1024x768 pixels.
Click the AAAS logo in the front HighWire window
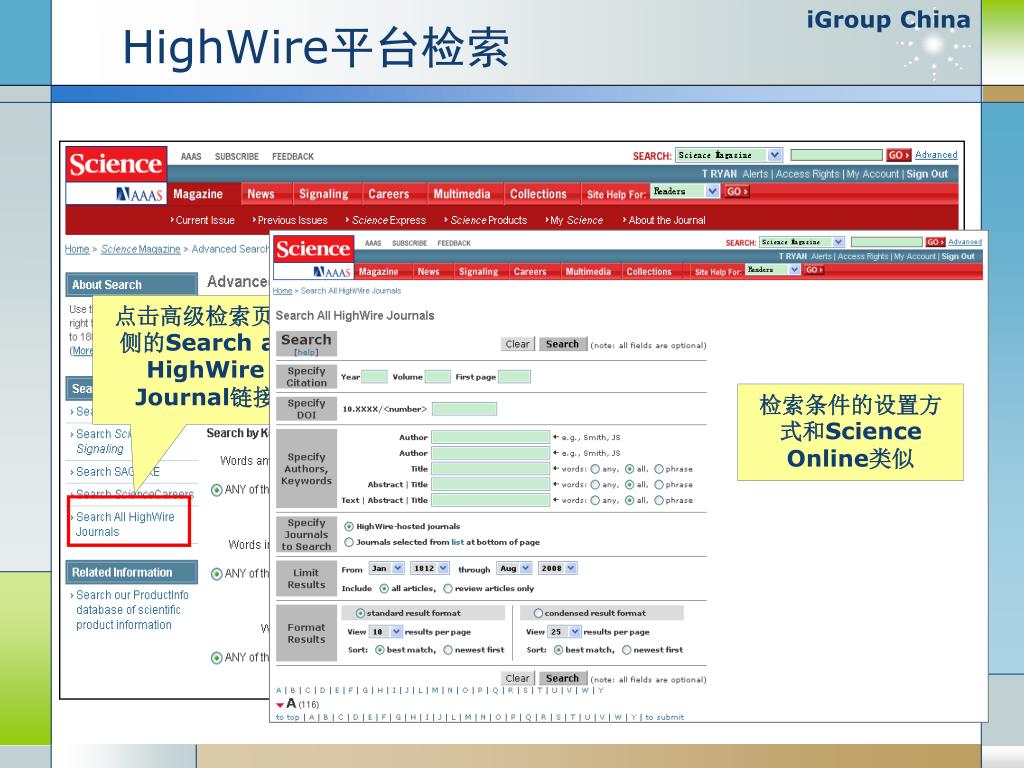pyautogui.click(x=332, y=272)
